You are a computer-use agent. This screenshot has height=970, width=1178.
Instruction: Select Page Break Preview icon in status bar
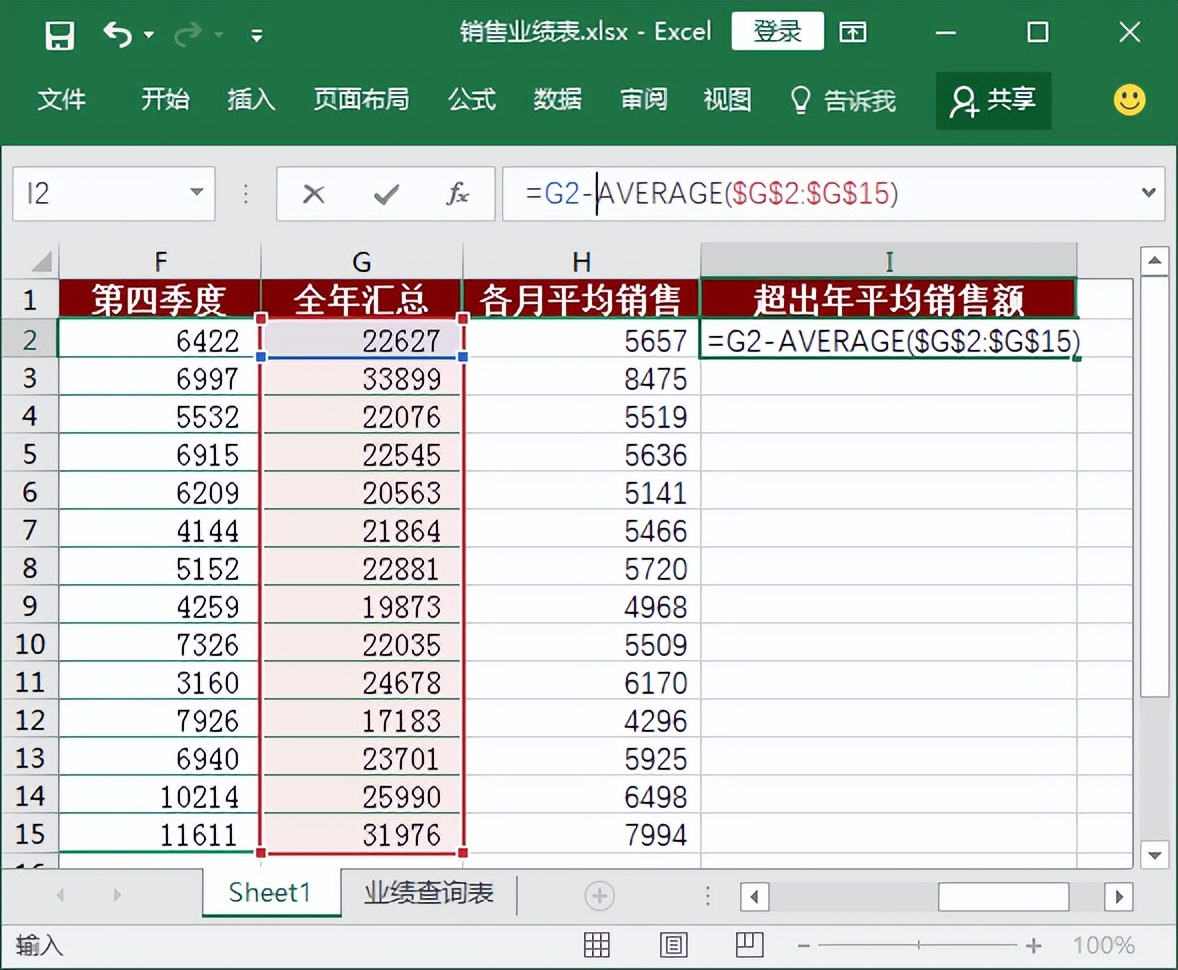749,944
